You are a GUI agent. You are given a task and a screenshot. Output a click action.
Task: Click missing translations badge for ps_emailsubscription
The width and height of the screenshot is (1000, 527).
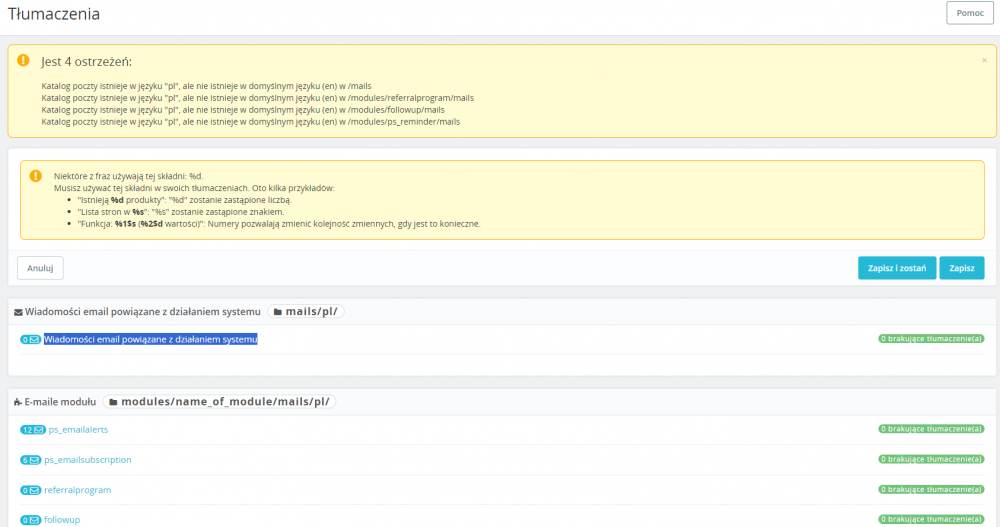click(931, 459)
